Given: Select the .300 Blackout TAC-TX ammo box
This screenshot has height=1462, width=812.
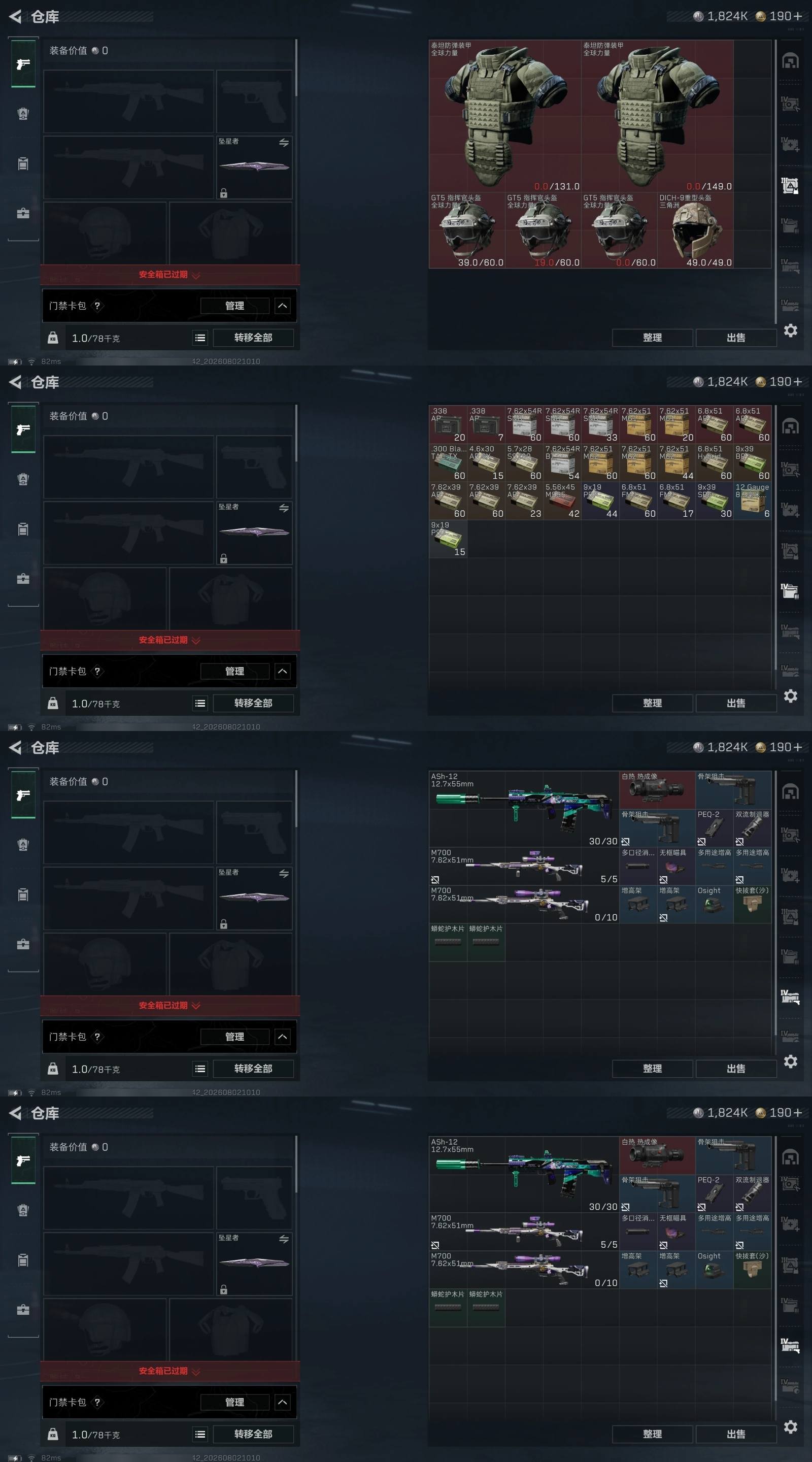Looking at the screenshot, I should pos(448,462).
